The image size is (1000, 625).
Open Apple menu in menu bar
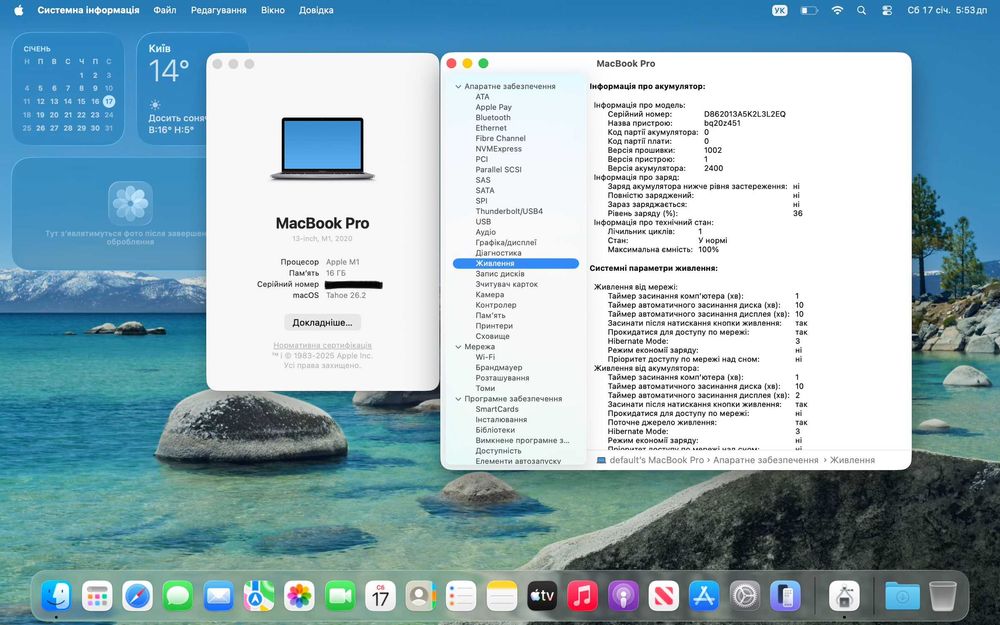tap(18, 10)
